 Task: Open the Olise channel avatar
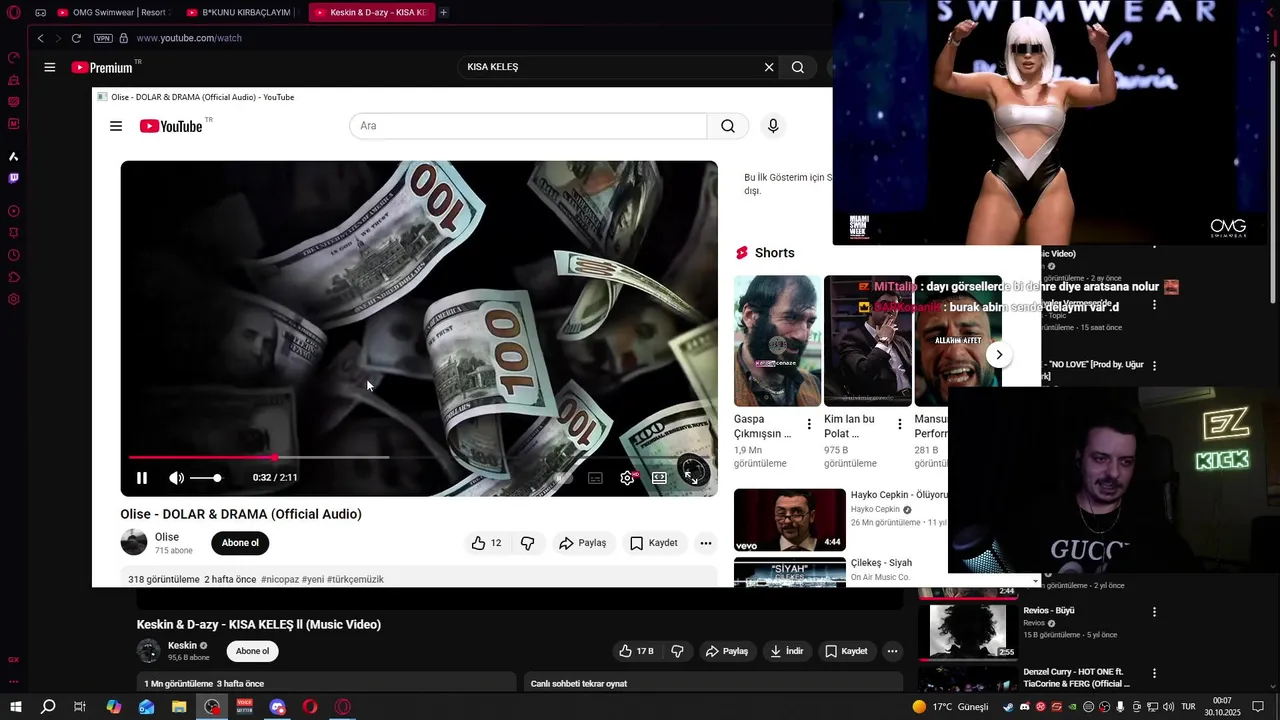134,543
